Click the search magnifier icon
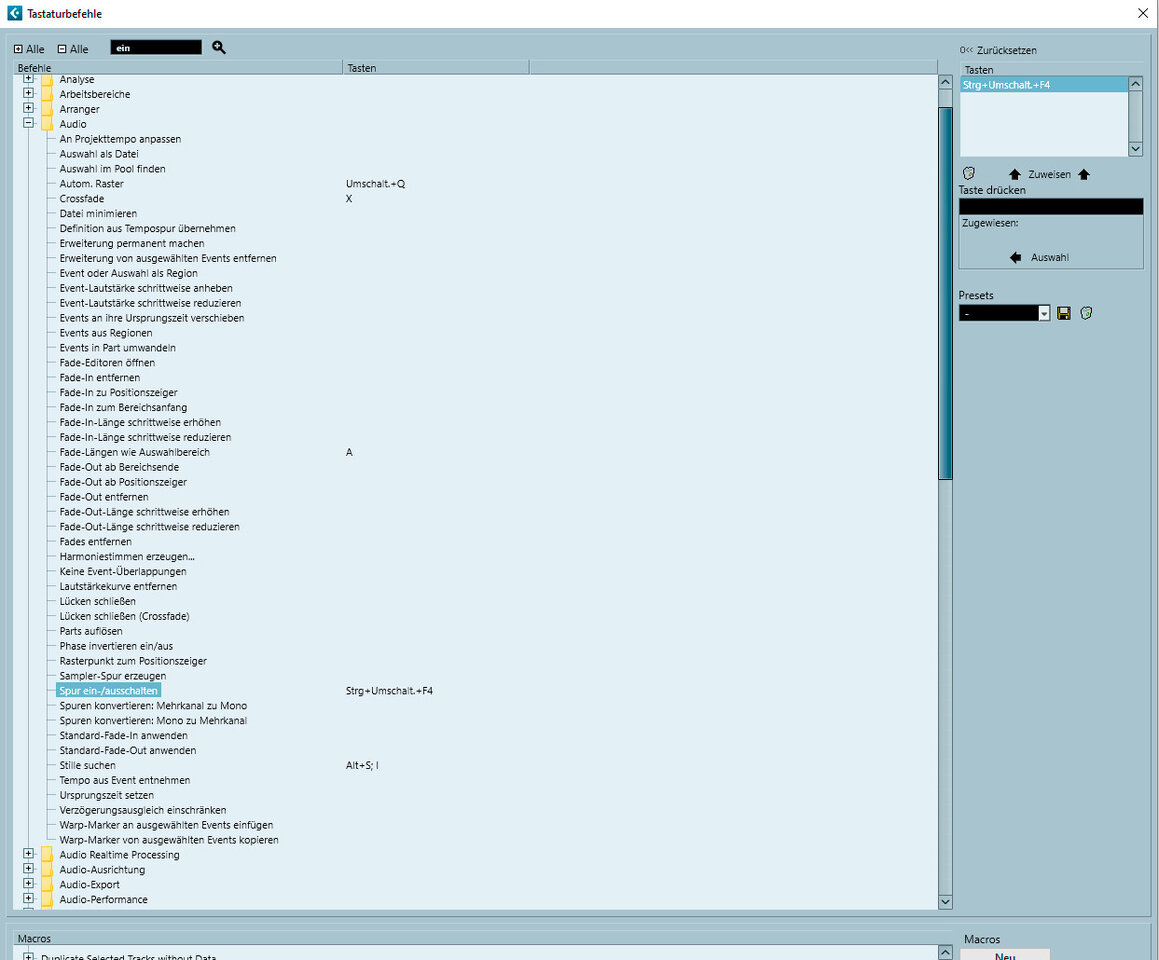 click(219, 47)
